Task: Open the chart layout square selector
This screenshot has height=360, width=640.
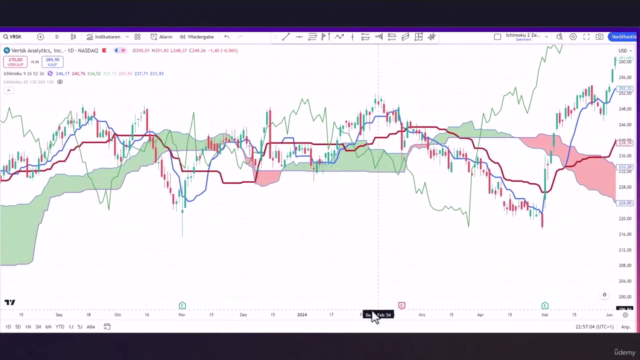Action: tap(498, 37)
